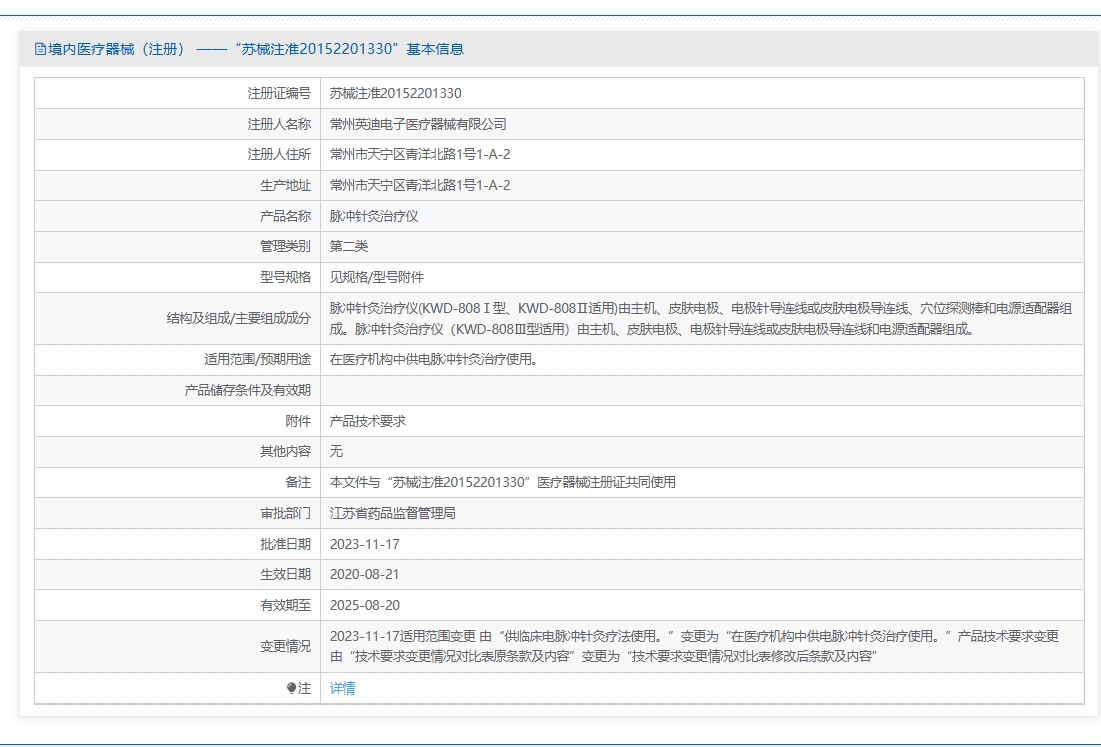Image resolution: width=1101 pixels, height=747 pixels.
Task: Click the 适用范围 value 在医疗机构中供电脉冲针灸治疗使用
Action: click(x=434, y=359)
